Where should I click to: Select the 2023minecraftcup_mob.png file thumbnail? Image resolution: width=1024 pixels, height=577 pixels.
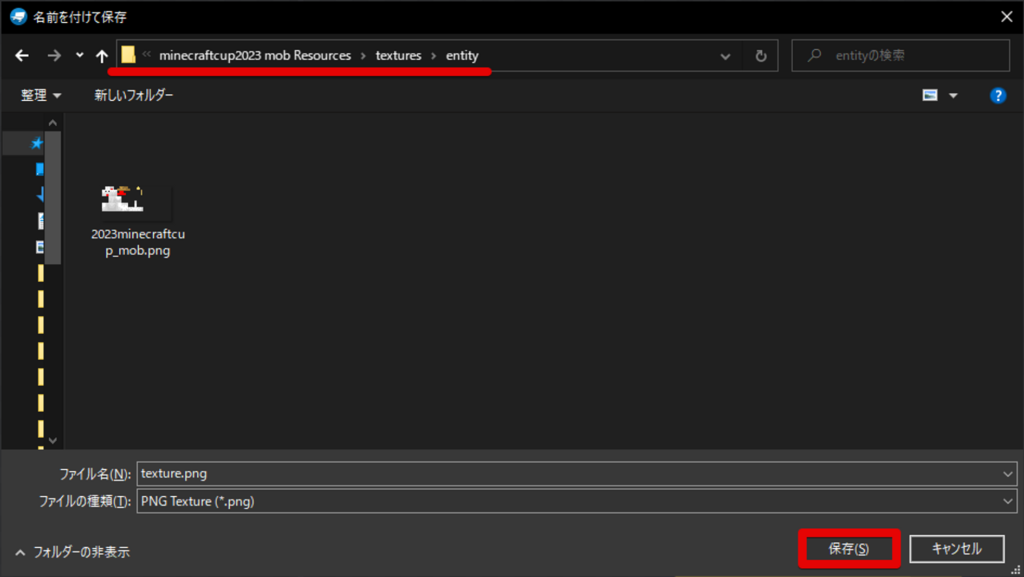pyautogui.click(x=130, y=201)
